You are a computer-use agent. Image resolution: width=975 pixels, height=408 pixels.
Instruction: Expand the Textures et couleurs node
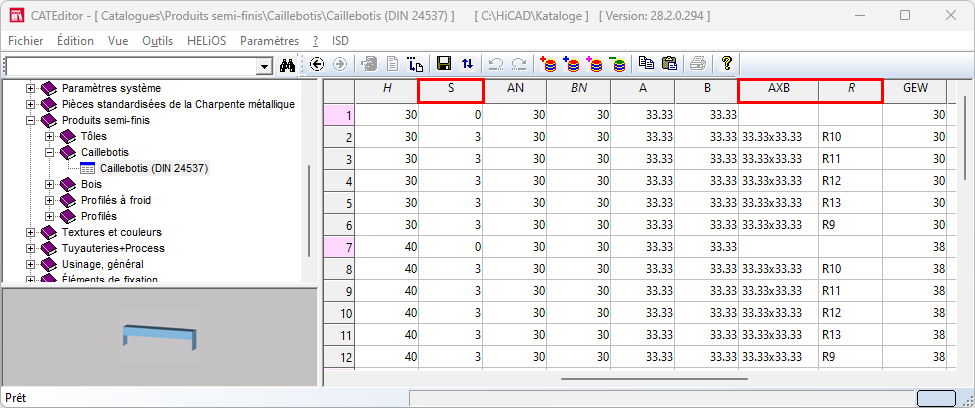pyautogui.click(x=30, y=232)
